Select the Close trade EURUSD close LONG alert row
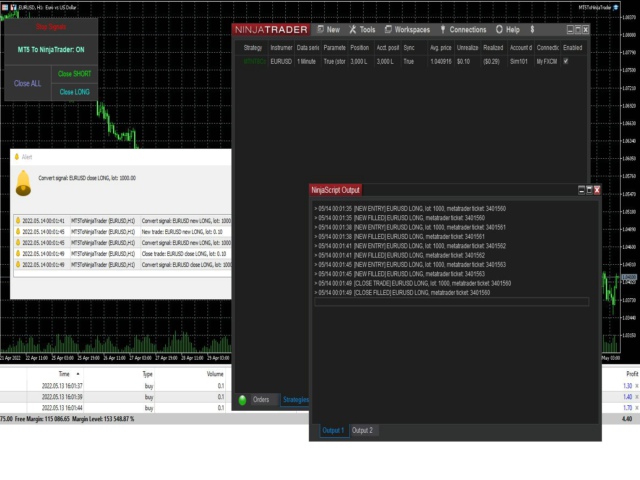 (x=122, y=254)
